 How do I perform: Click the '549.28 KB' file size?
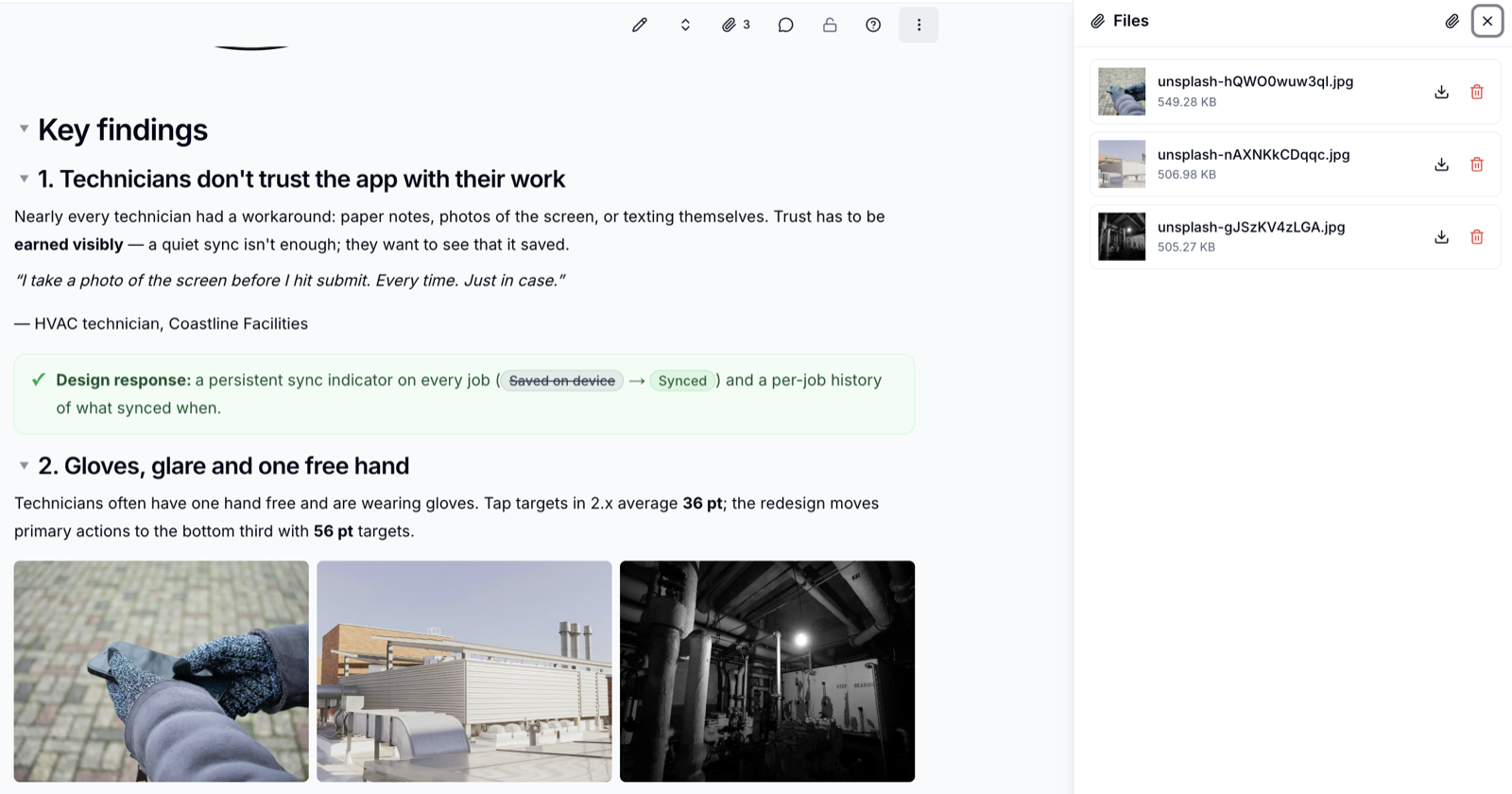pyautogui.click(x=1187, y=102)
